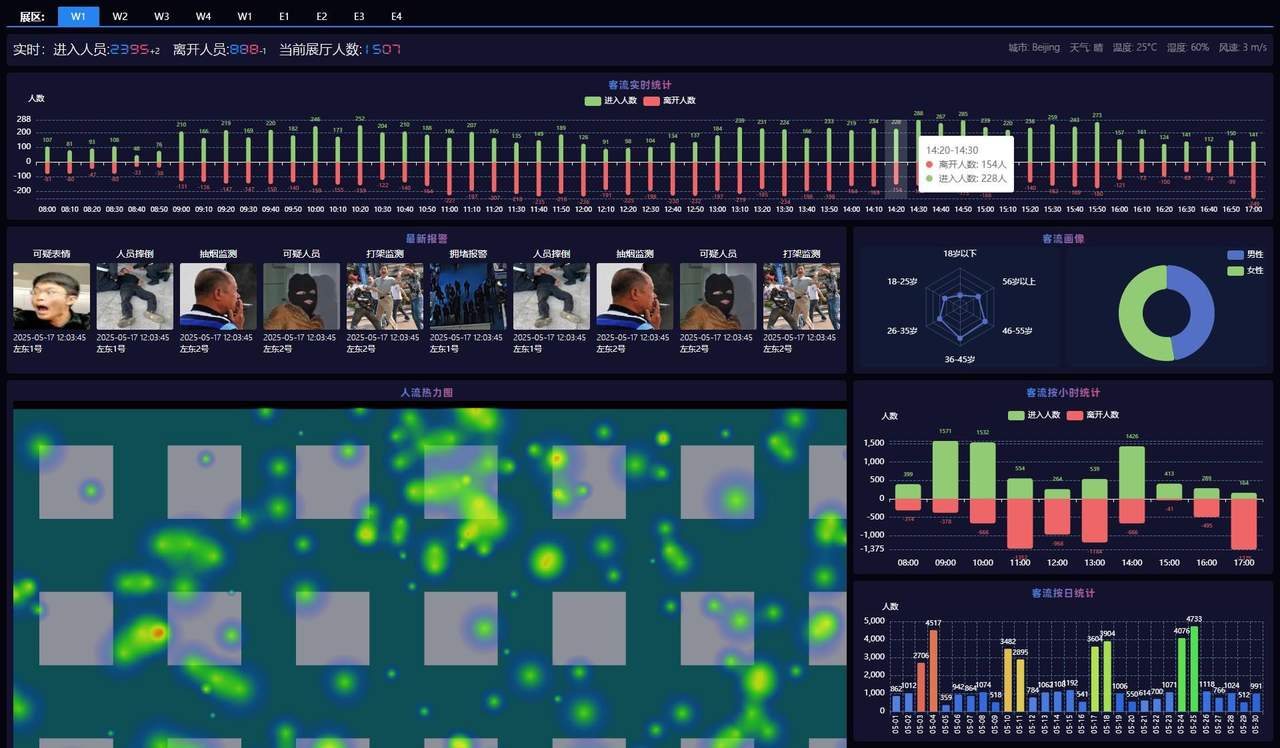Click the '湿度: 60%' reading

(x=1187, y=48)
